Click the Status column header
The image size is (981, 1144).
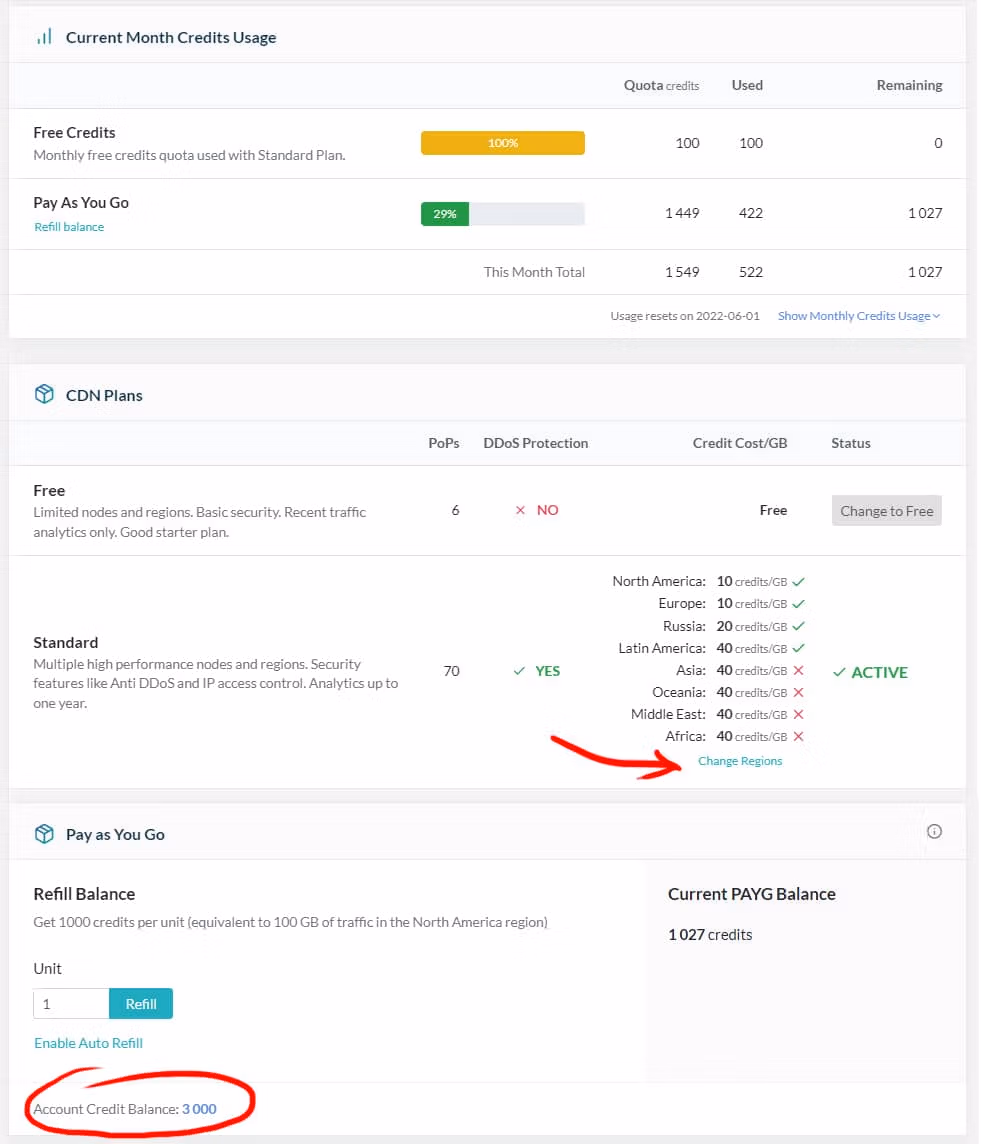tap(850, 443)
